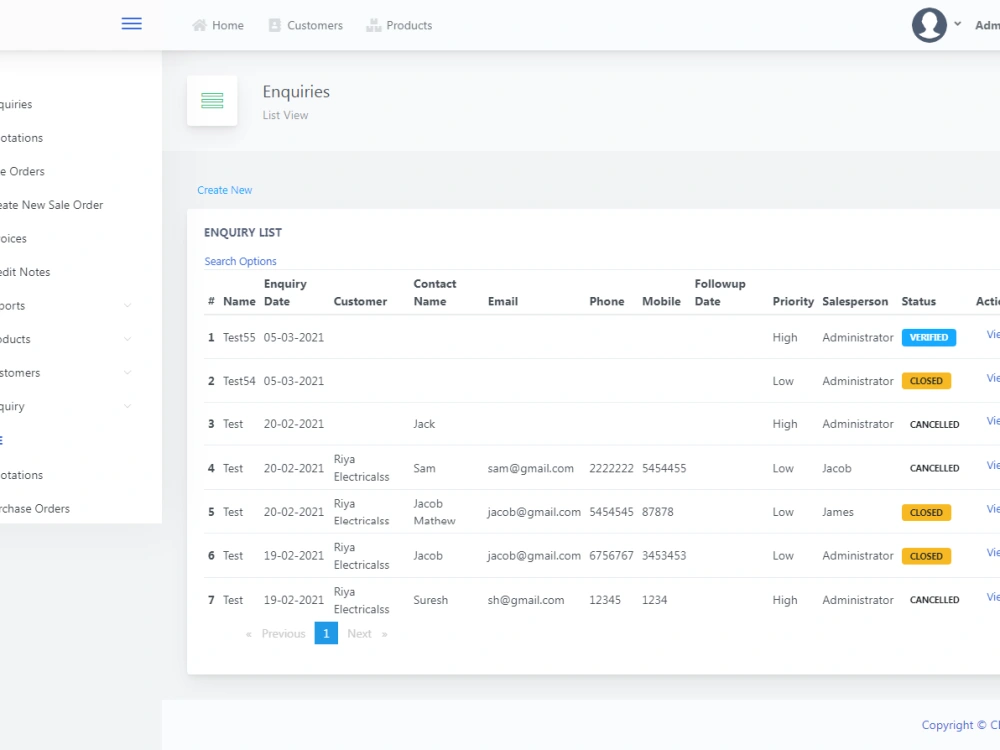Click View link in Jack row
The height and width of the screenshot is (750, 1000).
click(x=993, y=421)
